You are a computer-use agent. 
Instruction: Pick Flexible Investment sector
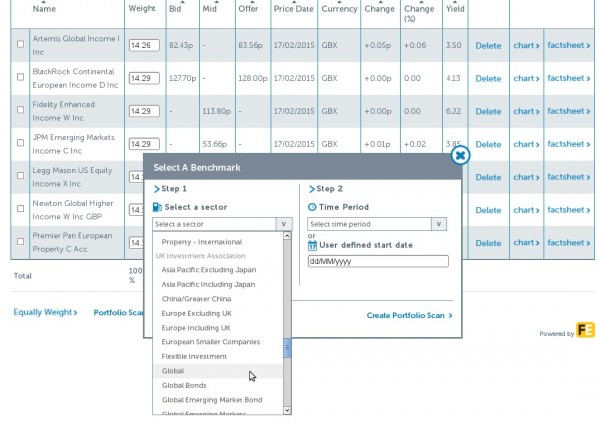coord(194,356)
